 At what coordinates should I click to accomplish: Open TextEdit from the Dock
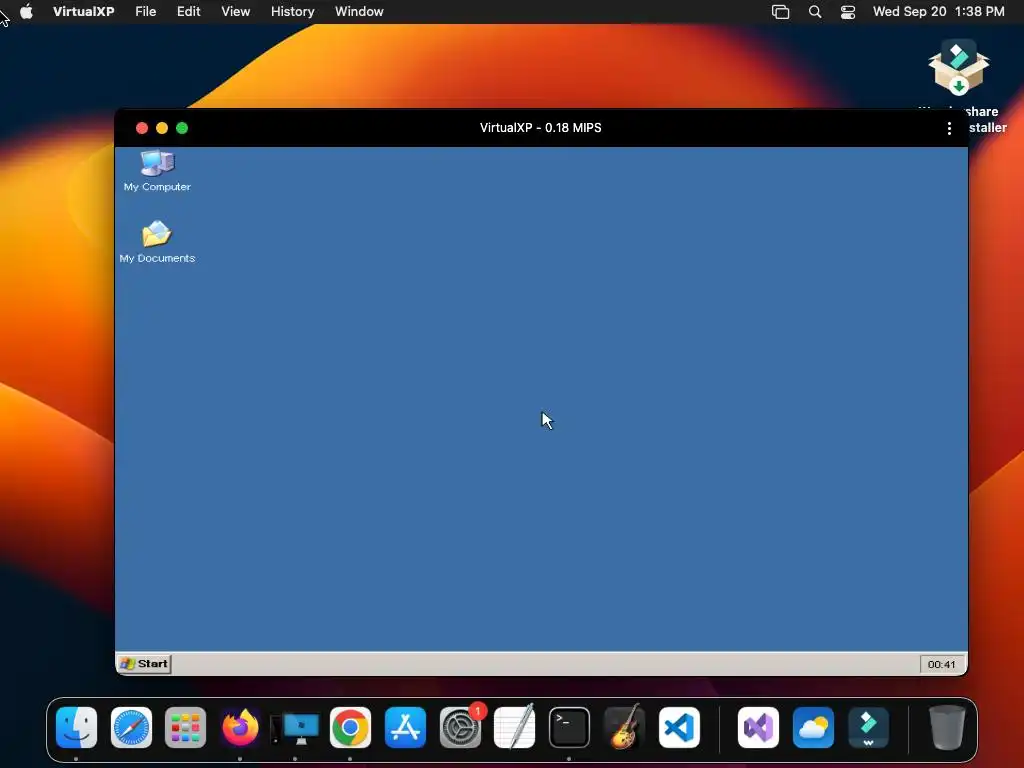pyautogui.click(x=515, y=728)
